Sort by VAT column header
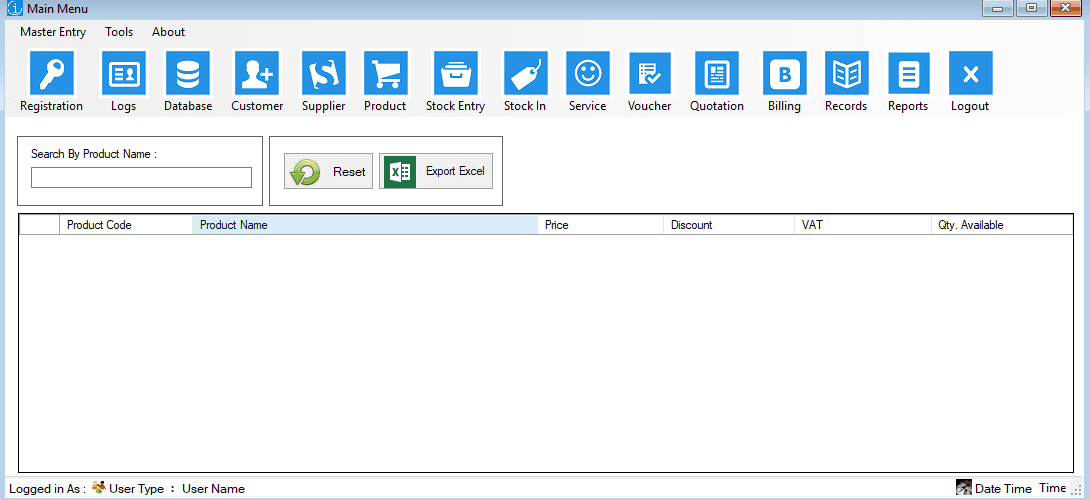This screenshot has height=500, width=1090. tap(862, 225)
